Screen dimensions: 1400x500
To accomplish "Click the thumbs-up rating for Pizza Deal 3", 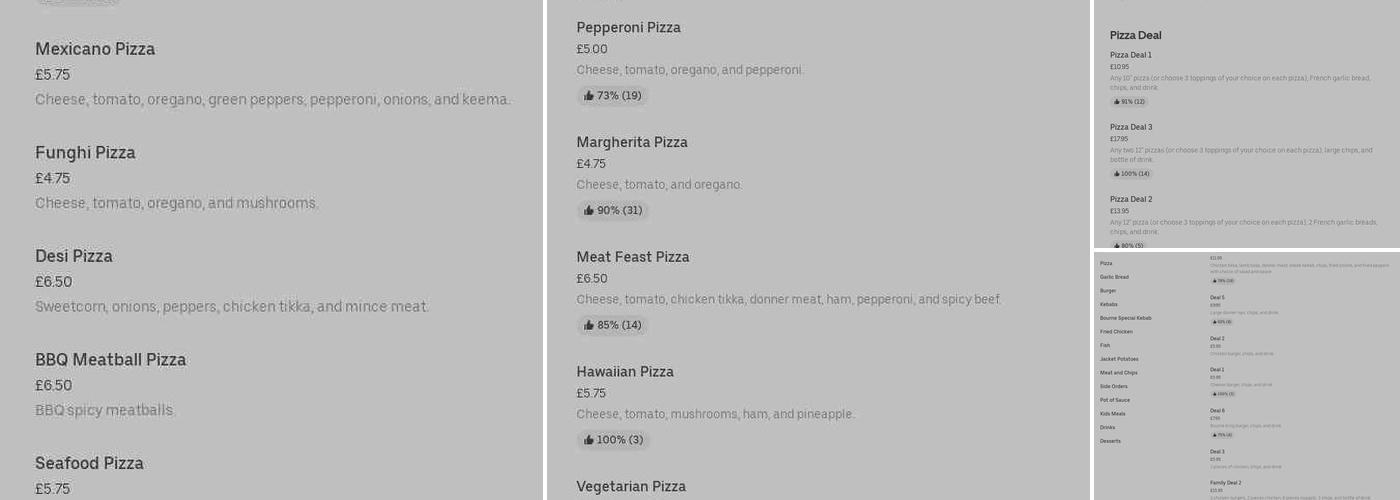I will coord(1131,174).
